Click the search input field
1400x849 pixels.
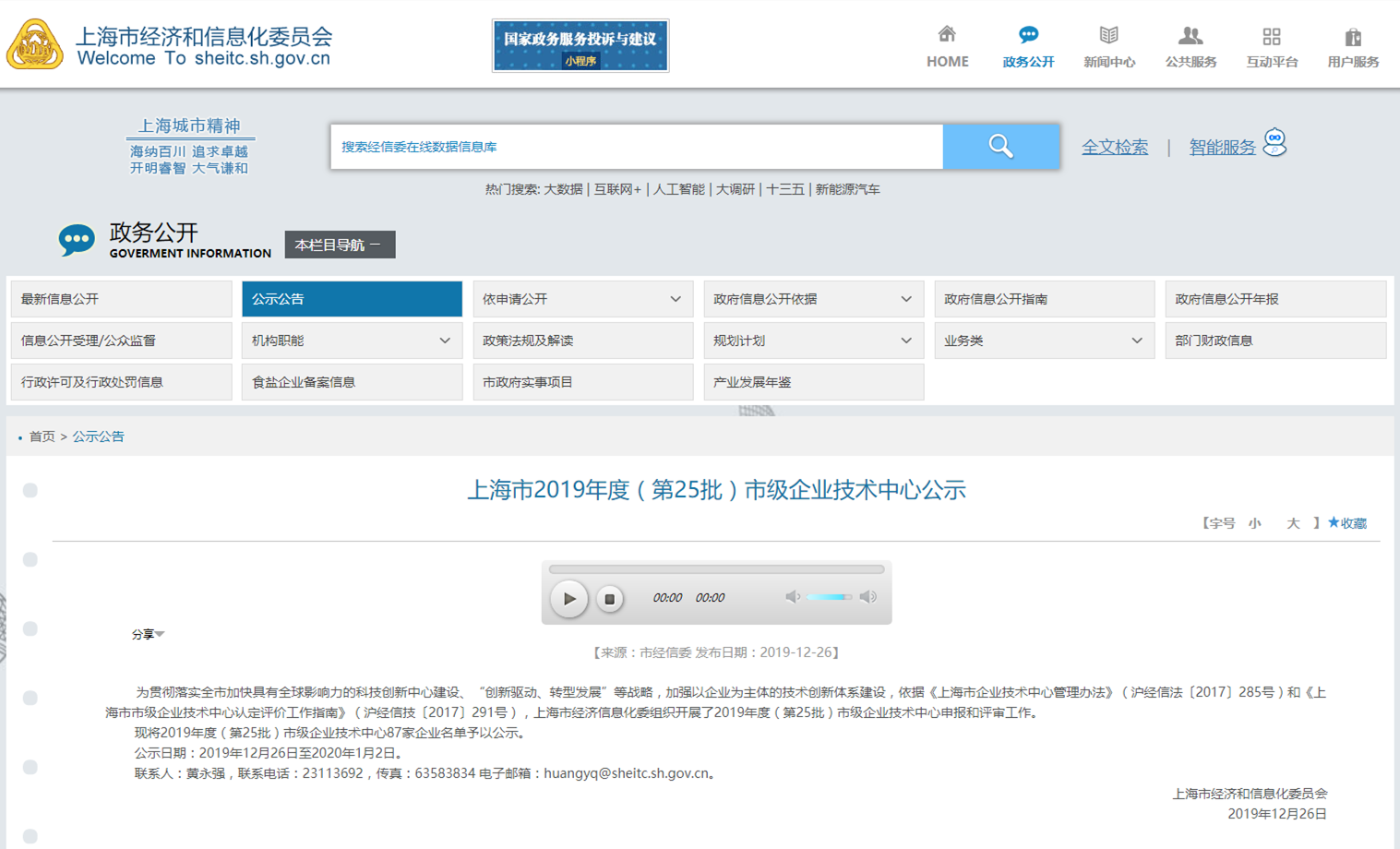637,147
